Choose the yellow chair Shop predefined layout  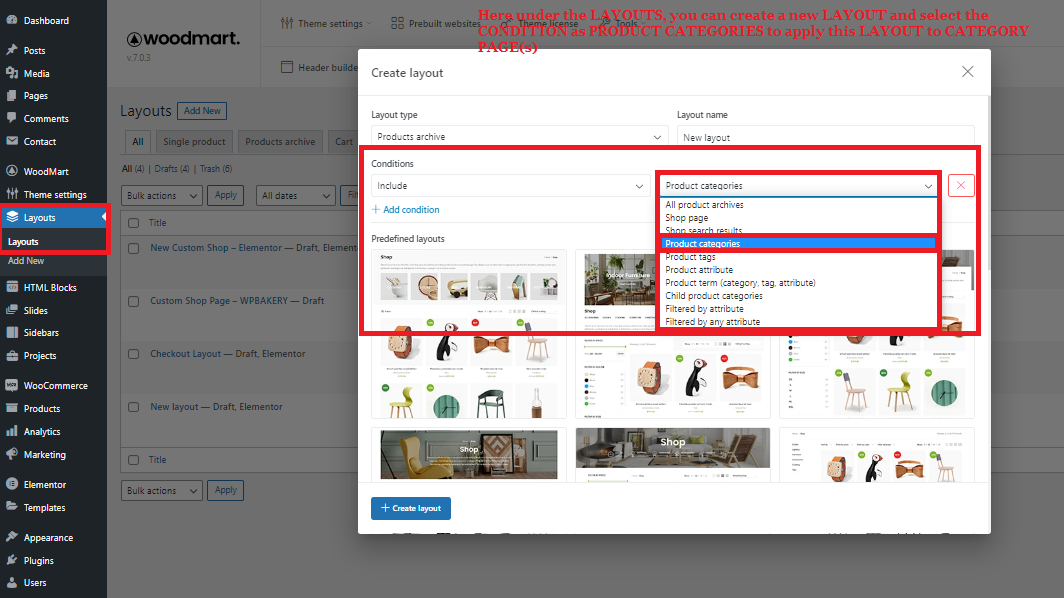click(469, 454)
